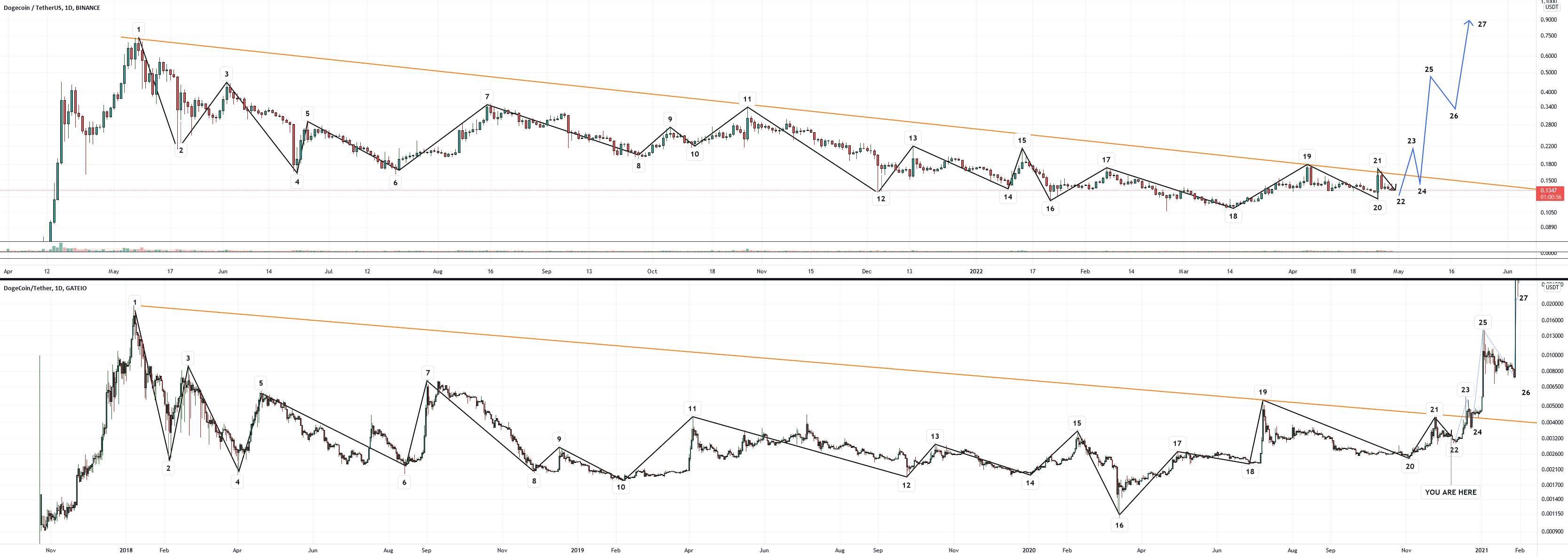This screenshot has width=1568, height=557.
Task: Click the 0.7500 price axis label
Action: (1549, 36)
